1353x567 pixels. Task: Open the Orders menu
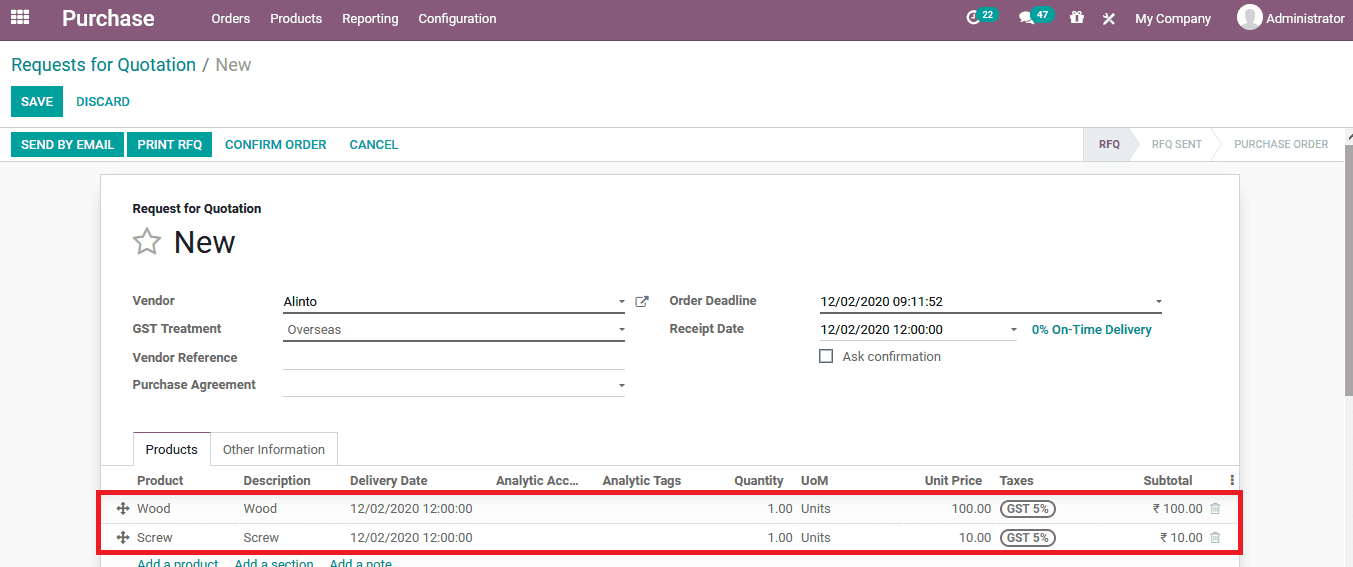coord(231,18)
